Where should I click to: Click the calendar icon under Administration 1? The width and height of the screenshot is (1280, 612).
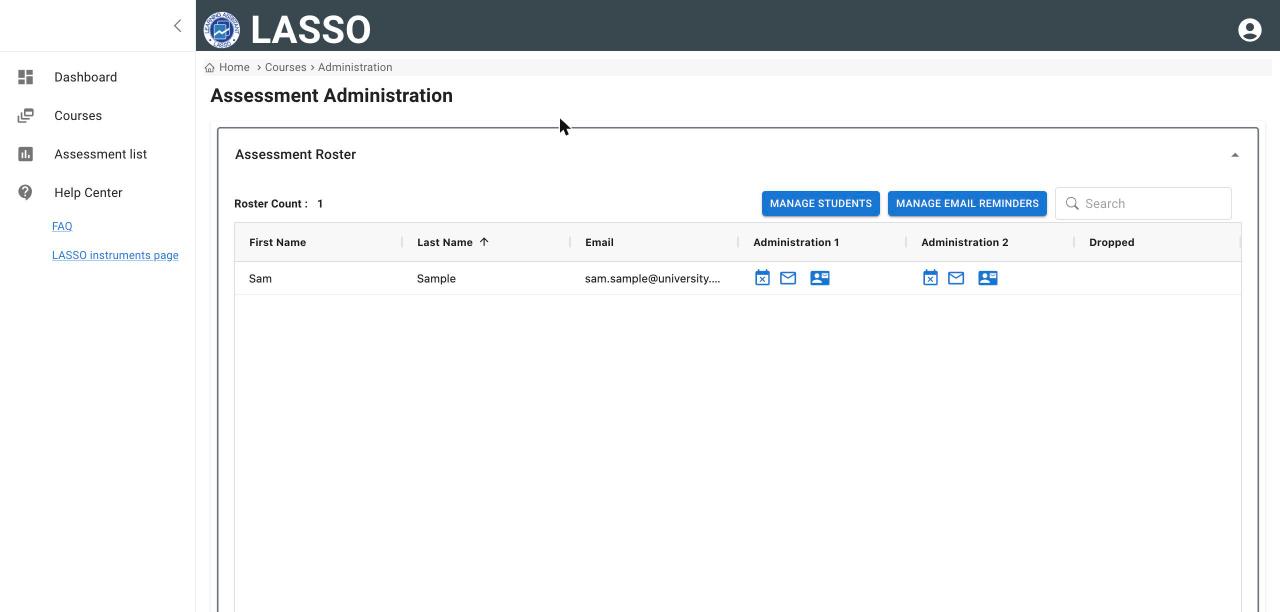762,278
